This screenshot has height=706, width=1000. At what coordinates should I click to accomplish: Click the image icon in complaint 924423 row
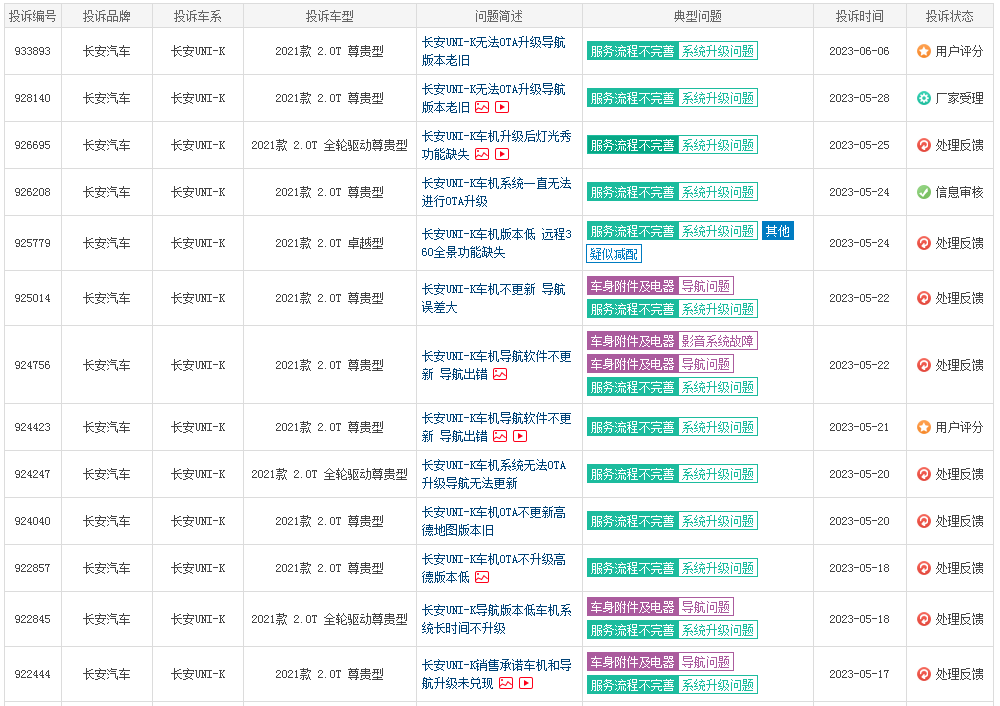(500, 436)
